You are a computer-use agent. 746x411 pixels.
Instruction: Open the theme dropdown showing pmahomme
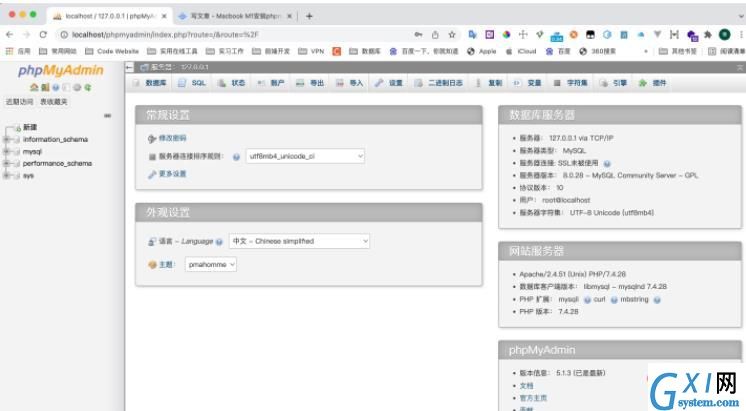[211, 264]
